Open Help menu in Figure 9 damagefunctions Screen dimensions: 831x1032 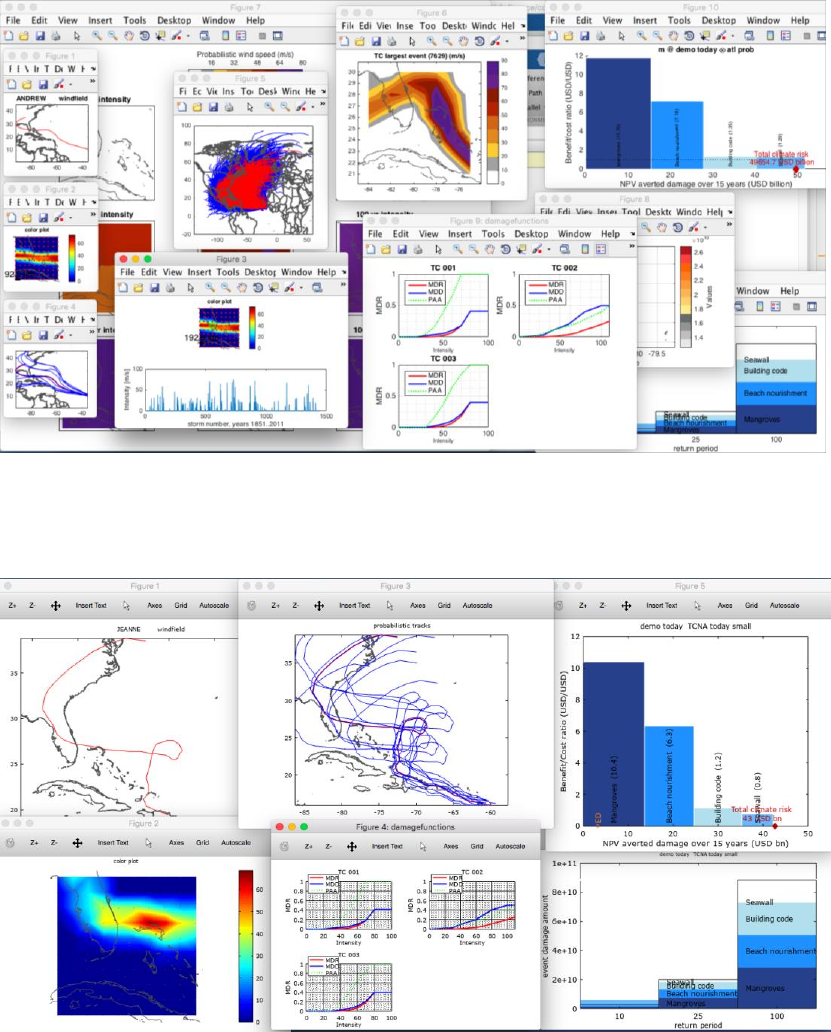tap(610, 234)
